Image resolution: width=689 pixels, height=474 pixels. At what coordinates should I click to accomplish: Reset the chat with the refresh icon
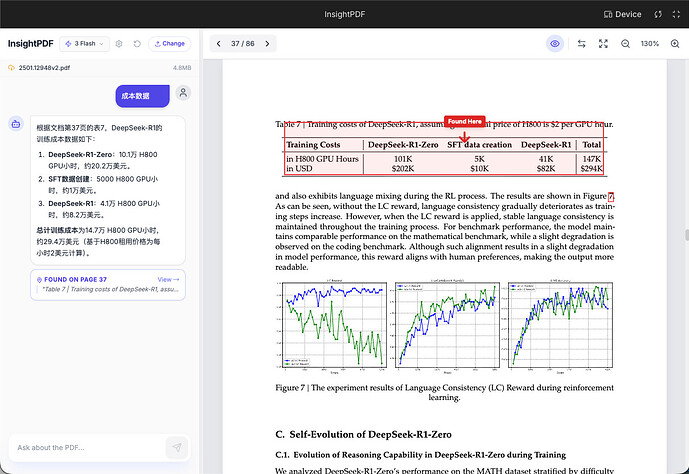click(x=137, y=43)
